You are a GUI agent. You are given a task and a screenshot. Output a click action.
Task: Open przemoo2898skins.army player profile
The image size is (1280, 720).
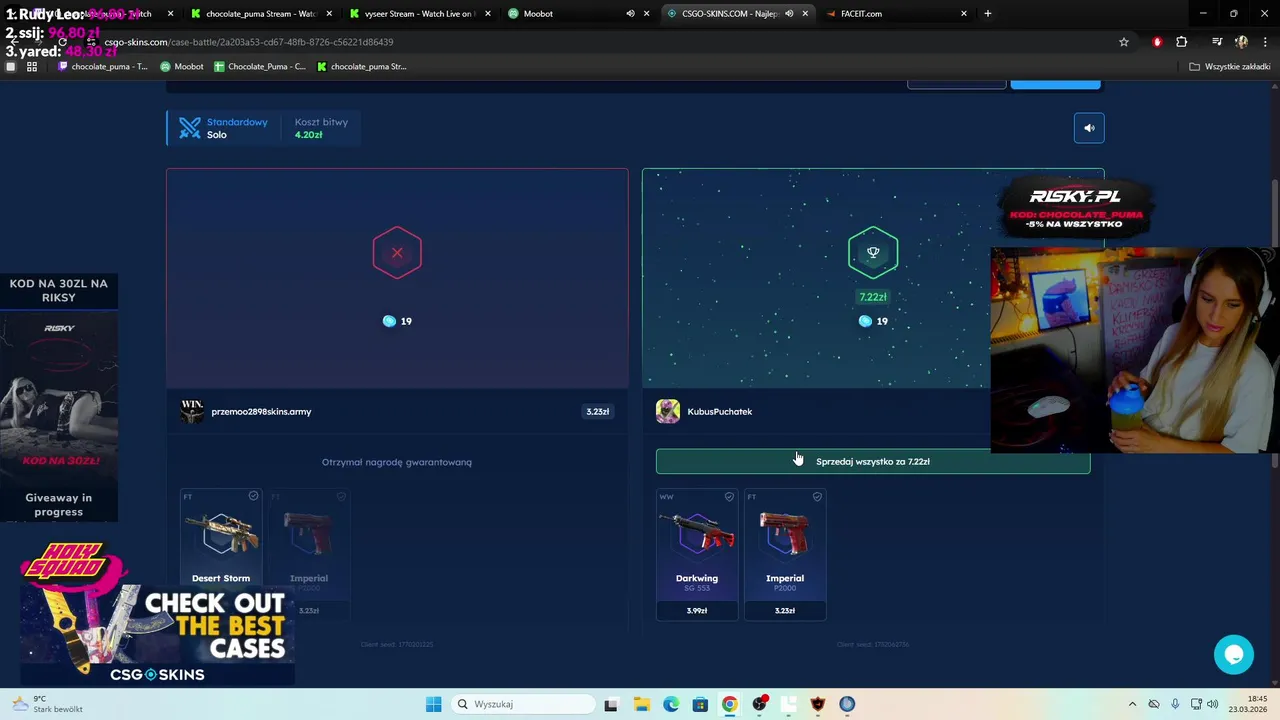click(x=248, y=412)
